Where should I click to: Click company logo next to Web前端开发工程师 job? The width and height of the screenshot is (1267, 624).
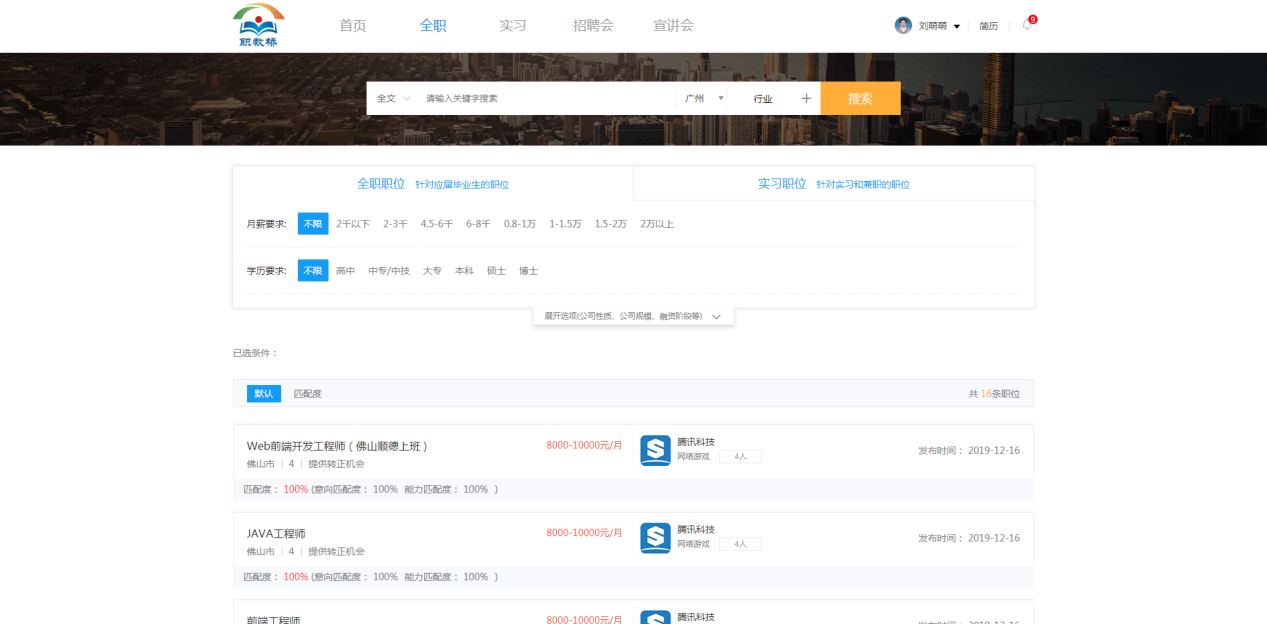tap(655, 451)
